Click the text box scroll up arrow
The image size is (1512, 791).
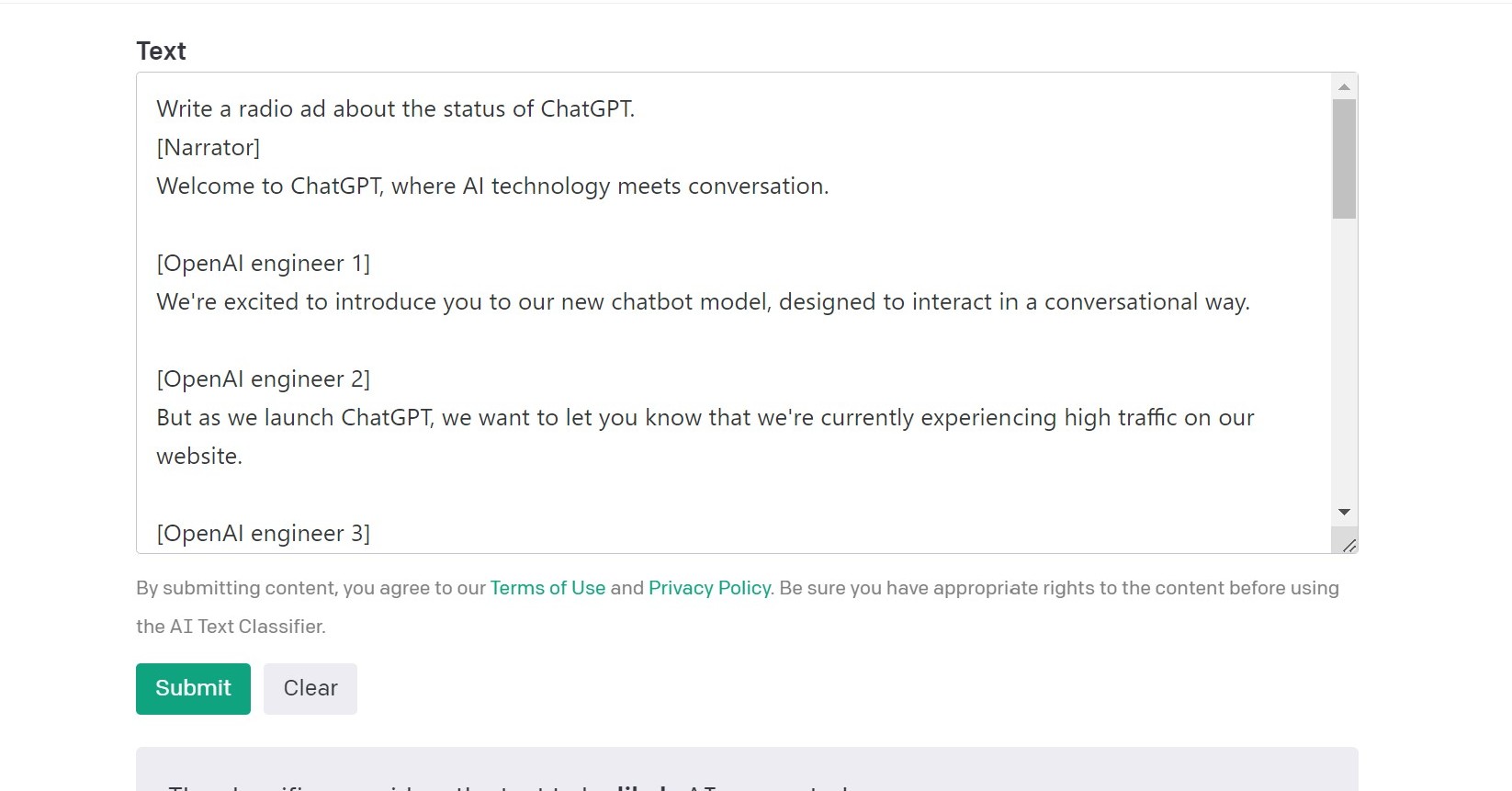(1344, 87)
